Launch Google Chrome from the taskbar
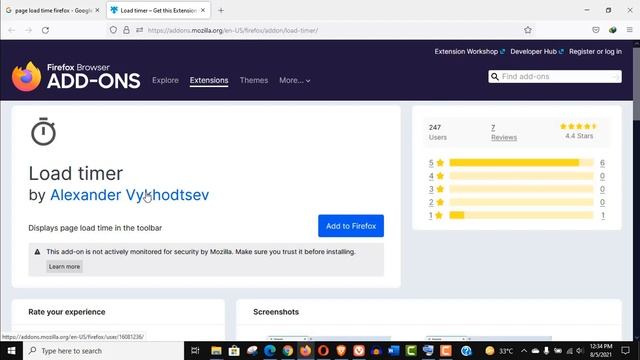640x360 pixels. pos(288,351)
